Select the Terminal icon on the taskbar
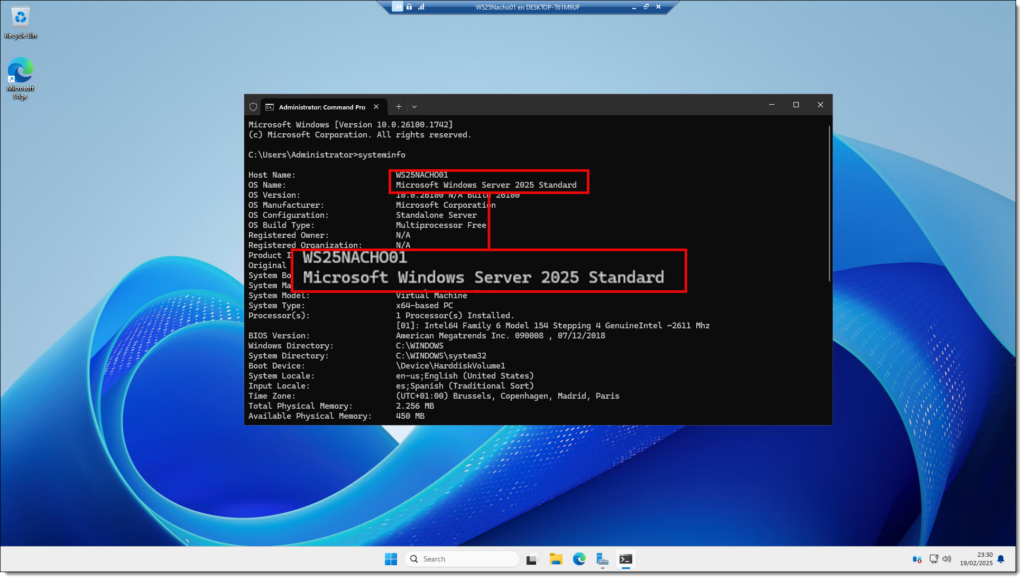This screenshot has height=580, width=1024. (628, 560)
